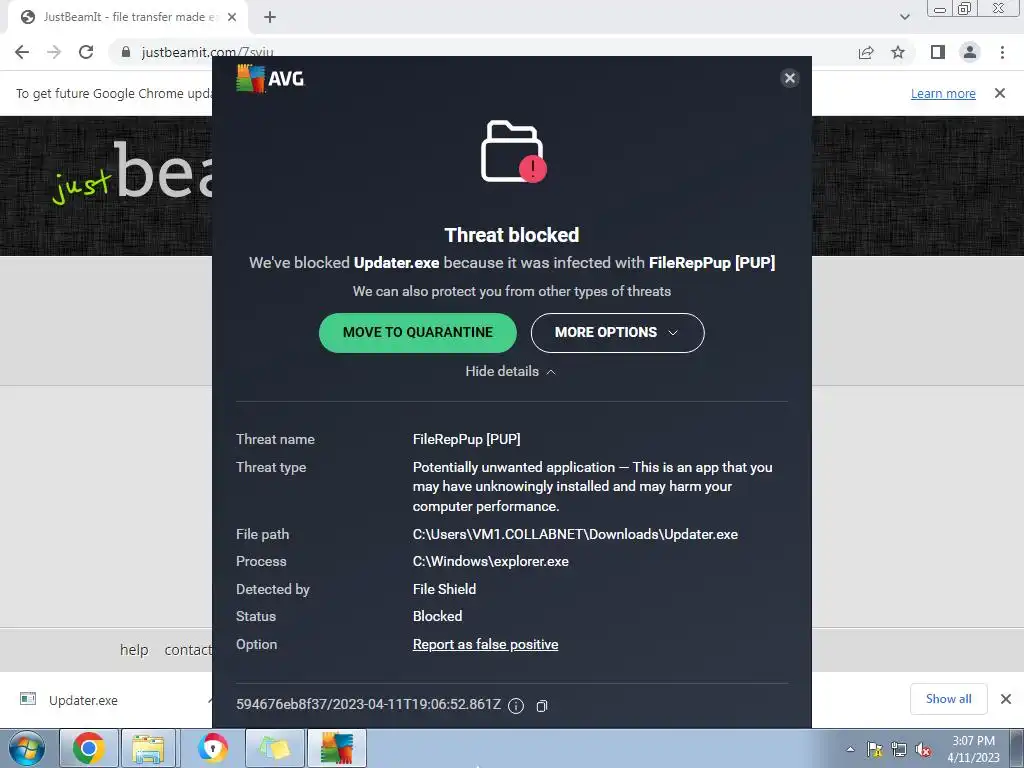
Task: Click the Status value Blocked
Action: click(437, 616)
